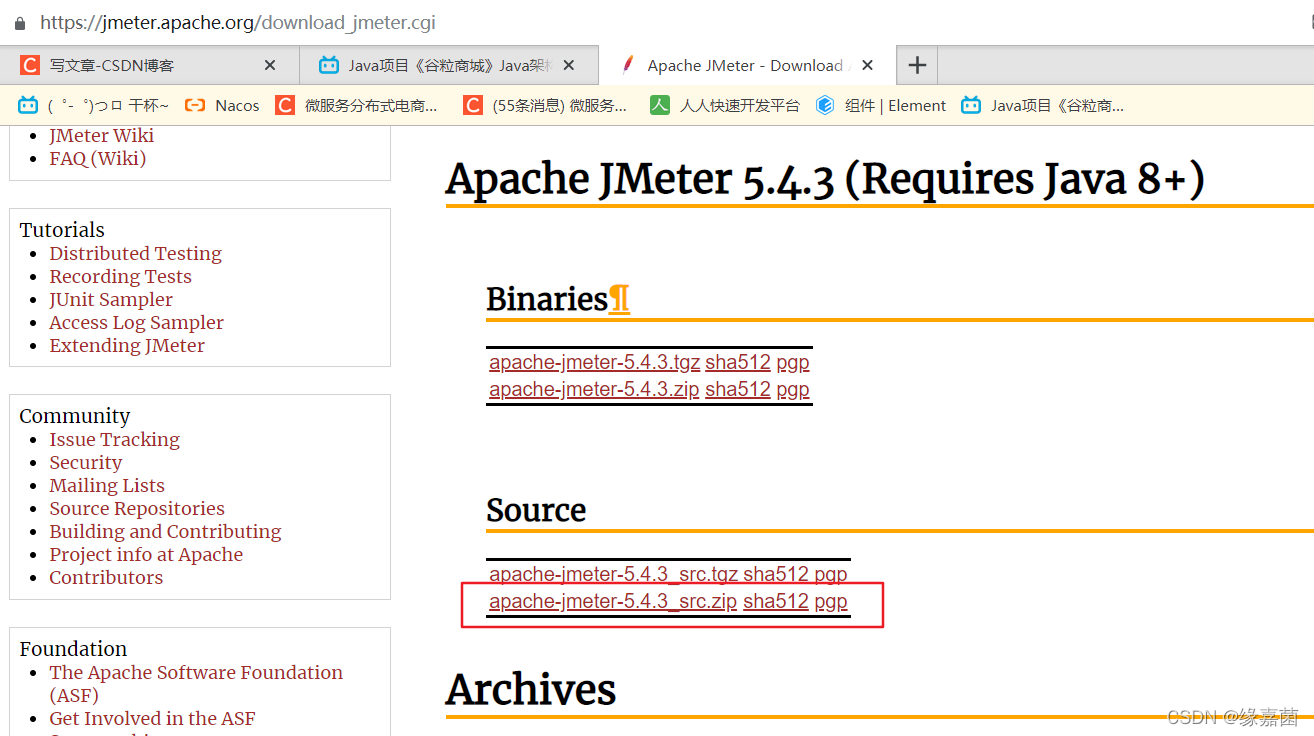Image resolution: width=1314 pixels, height=736 pixels.
Task: Open the 微服务分布式电商 bookmark
Action: [x=357, y=105]
